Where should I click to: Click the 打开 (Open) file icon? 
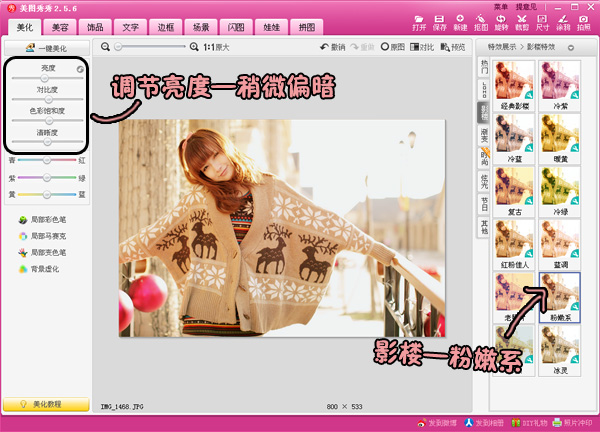click(419, 22)
